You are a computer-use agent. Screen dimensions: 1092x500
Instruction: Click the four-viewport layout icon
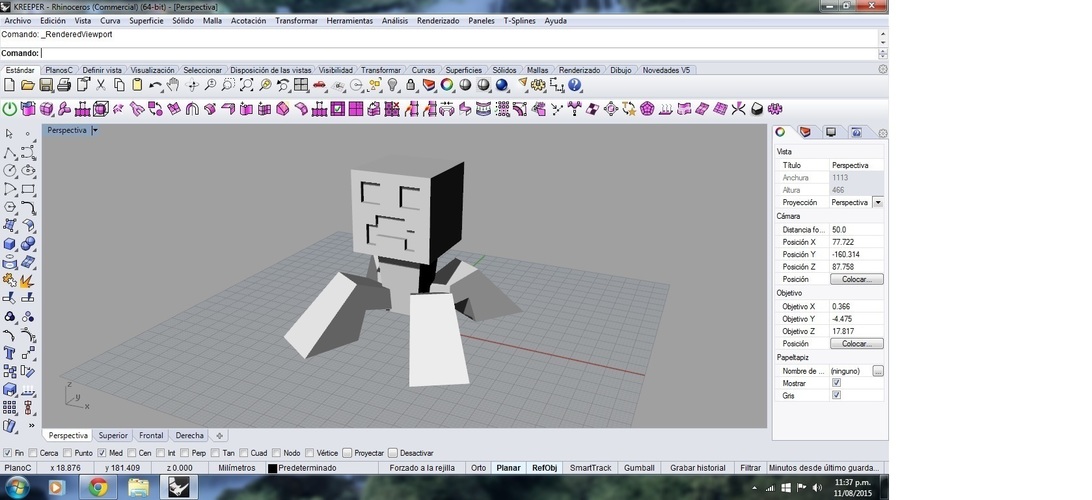tap(301, 85)
